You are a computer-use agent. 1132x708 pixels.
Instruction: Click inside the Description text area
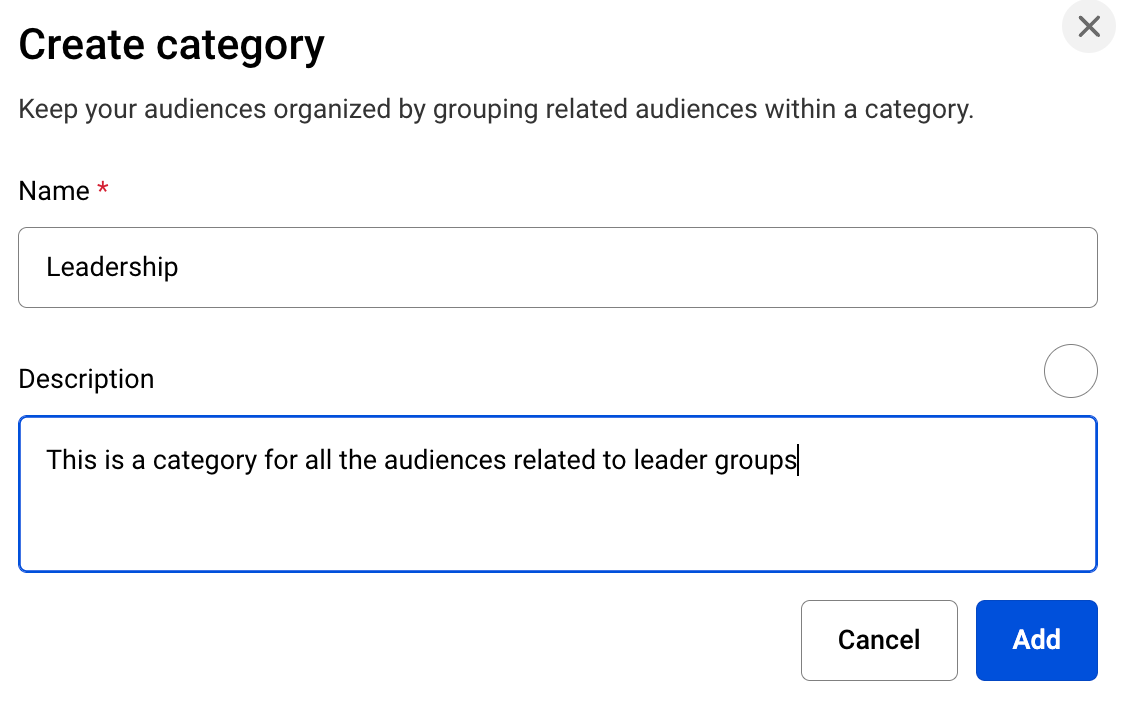pyautogui.click(x=557, y=520)
